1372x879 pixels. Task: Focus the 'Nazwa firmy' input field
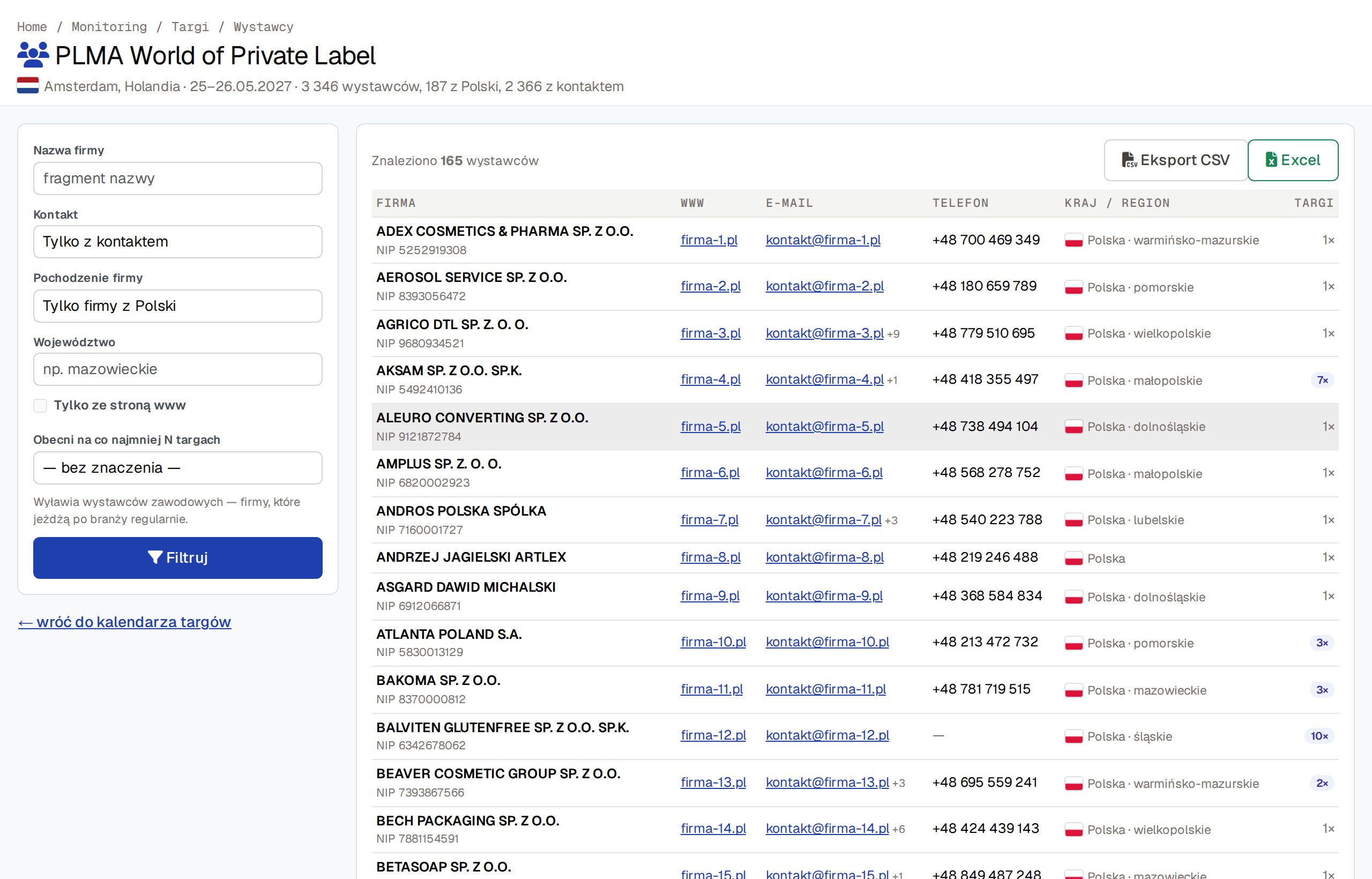pos(177,178)
